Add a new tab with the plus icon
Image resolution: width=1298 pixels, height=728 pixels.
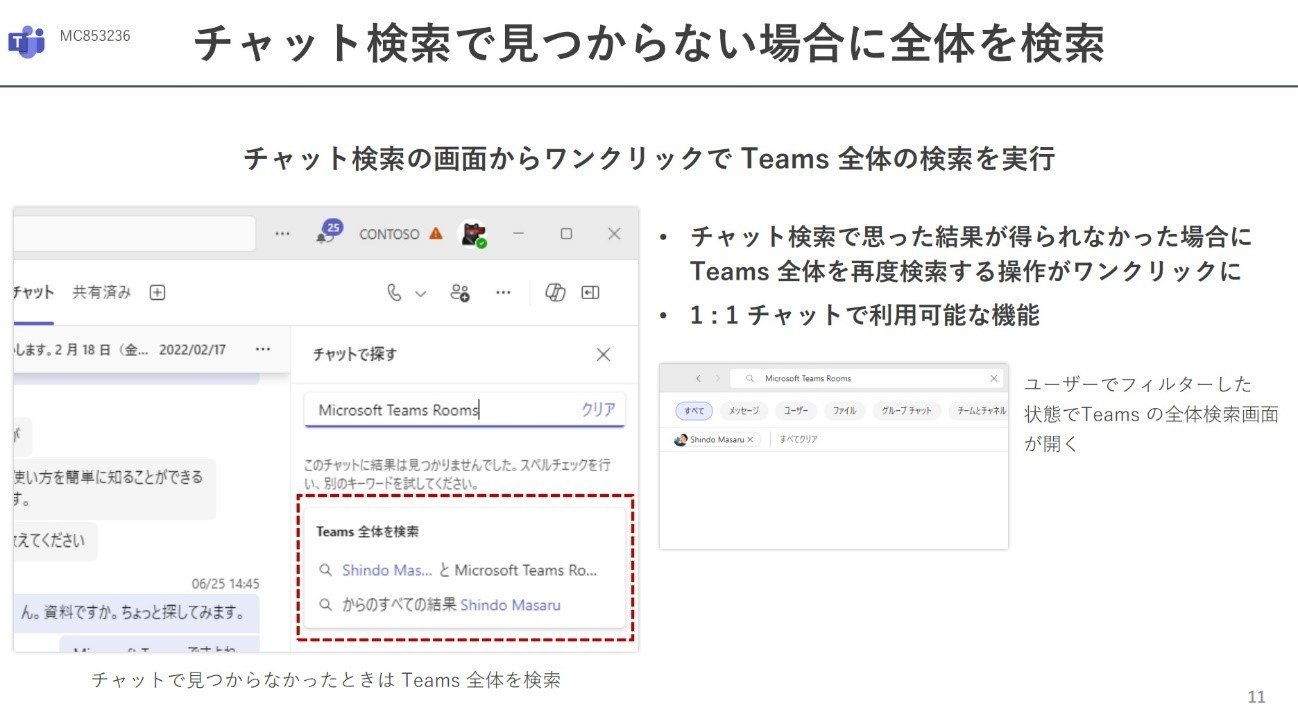point(157,292)
